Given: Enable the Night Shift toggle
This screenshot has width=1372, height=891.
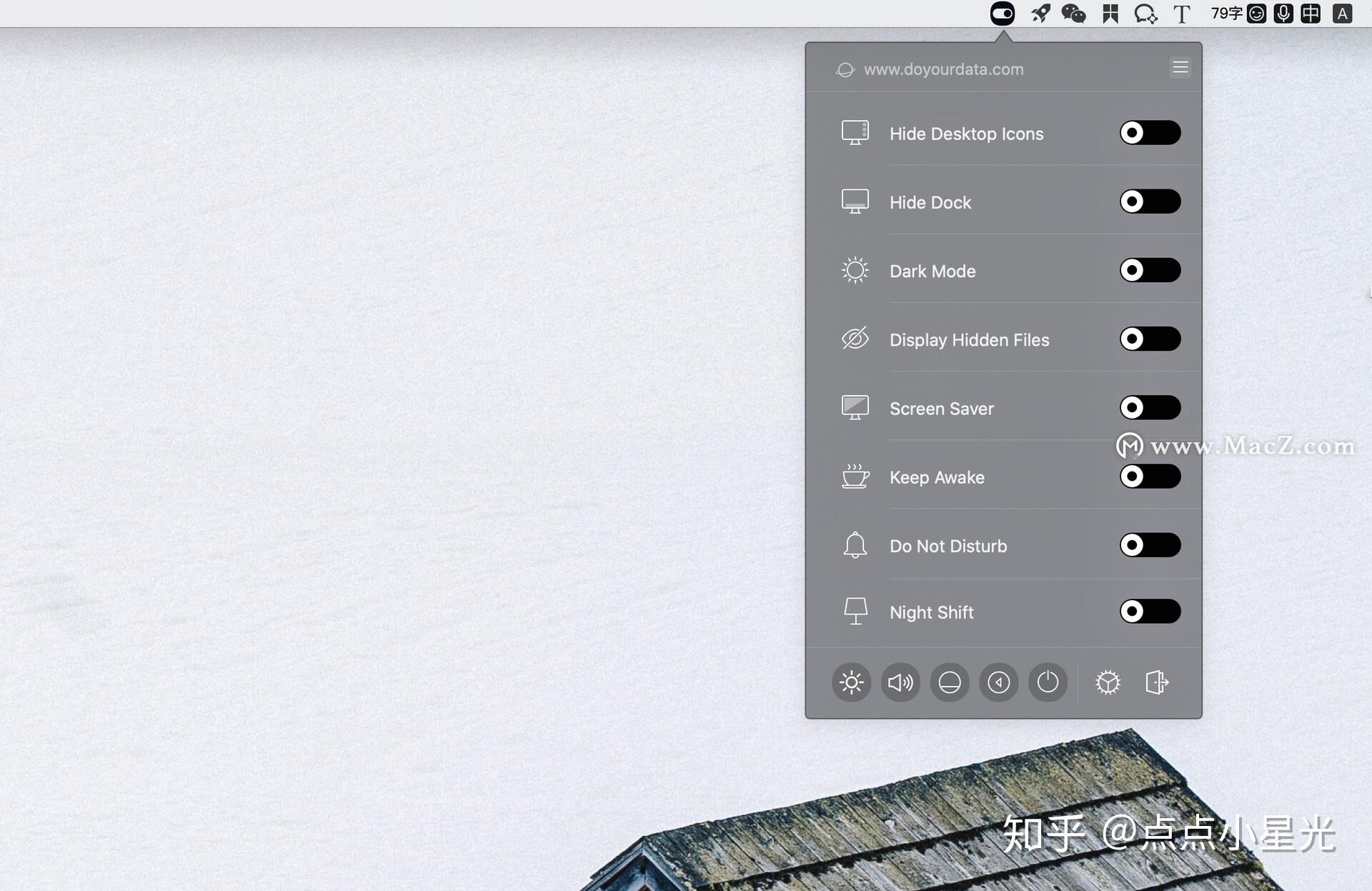Looking at the screenshot, I should 1149,611.
